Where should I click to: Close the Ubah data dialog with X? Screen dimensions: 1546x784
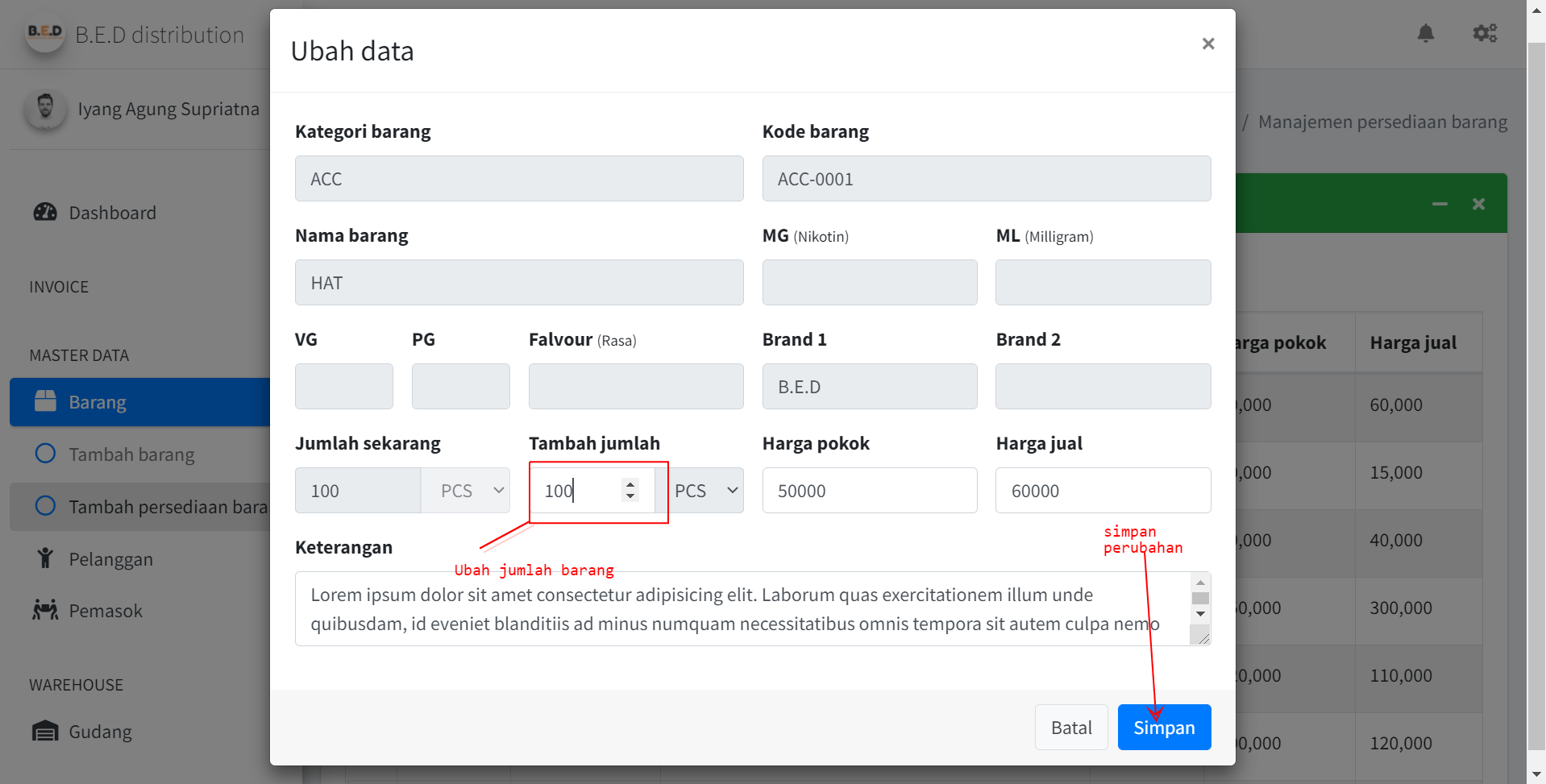1207,44
